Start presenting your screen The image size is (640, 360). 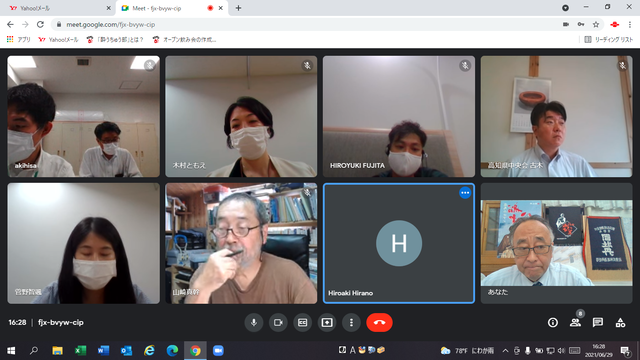pos(327,322)
